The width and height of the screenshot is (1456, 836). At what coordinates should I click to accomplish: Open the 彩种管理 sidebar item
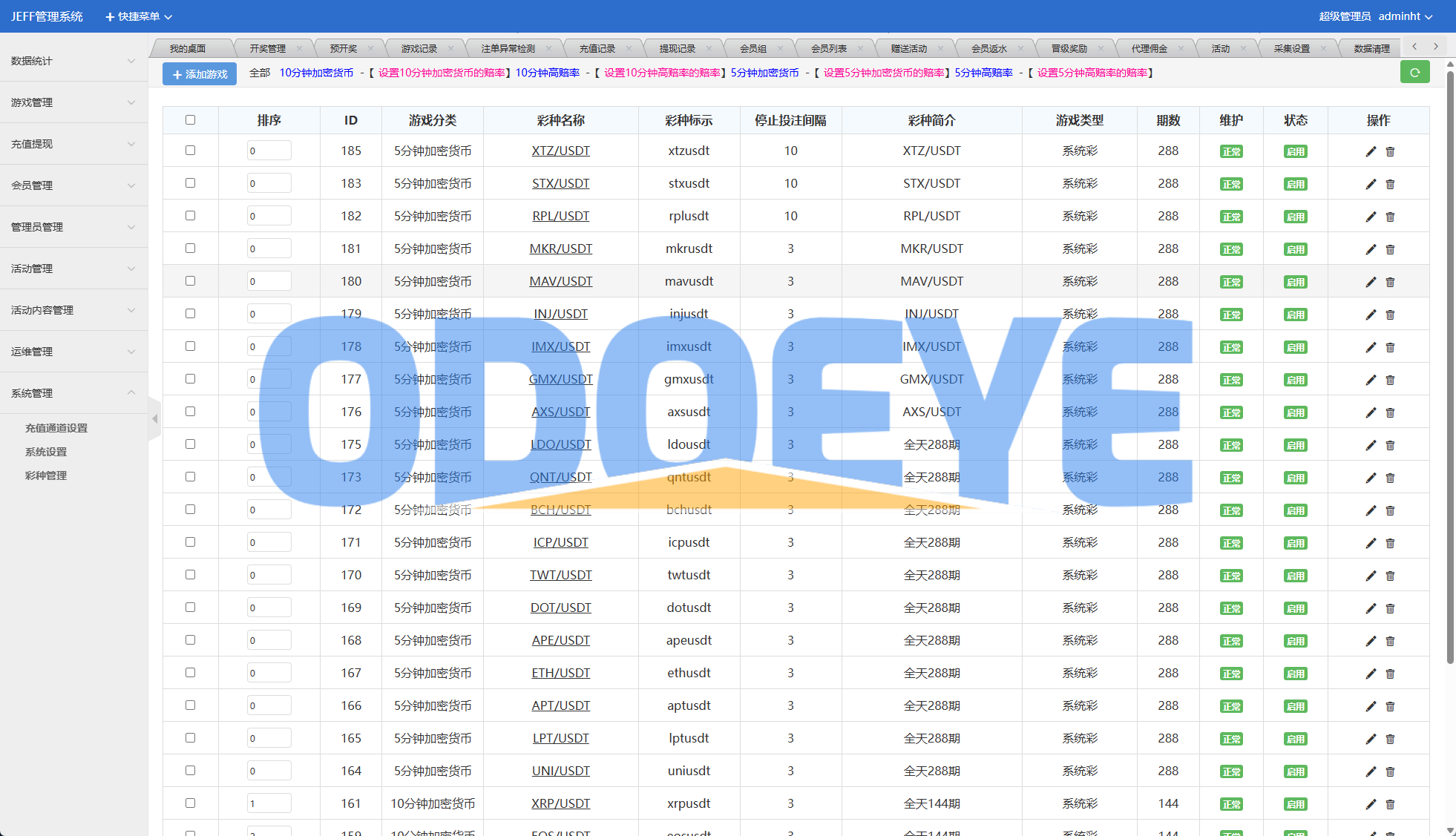pos(46,475)
